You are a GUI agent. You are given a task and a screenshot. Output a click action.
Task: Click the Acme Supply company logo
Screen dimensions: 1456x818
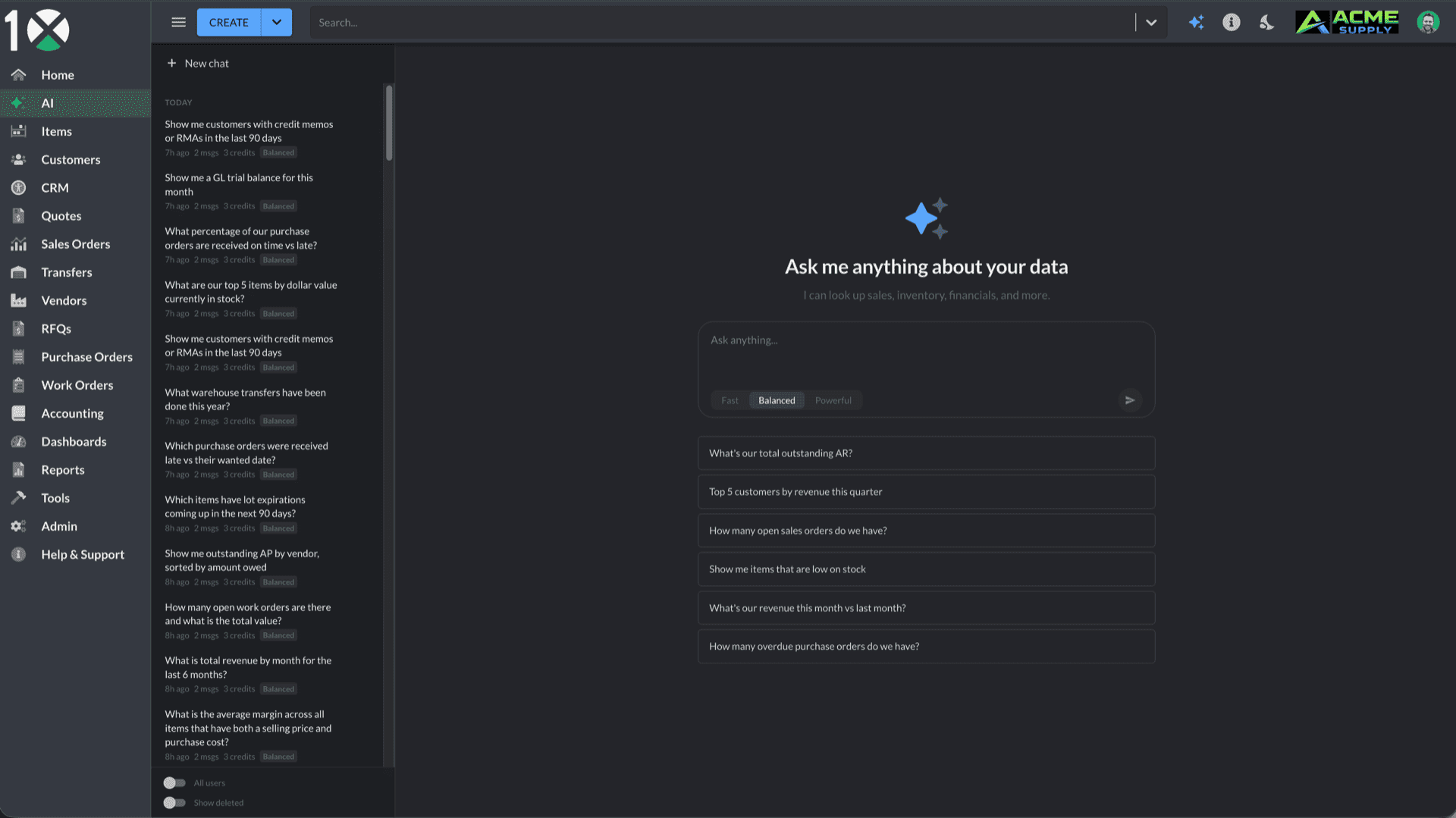pos(1347,22)
